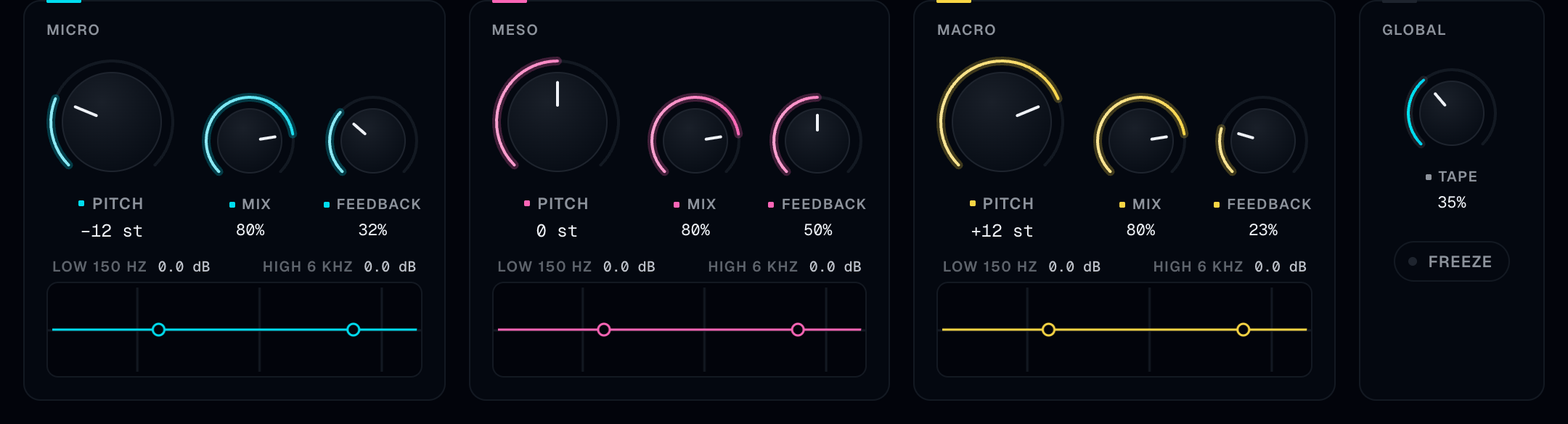The height and width of the screenshot is (424, 1568).
Task: Click the MICRO section title
Action: click(x=73, y=30)
